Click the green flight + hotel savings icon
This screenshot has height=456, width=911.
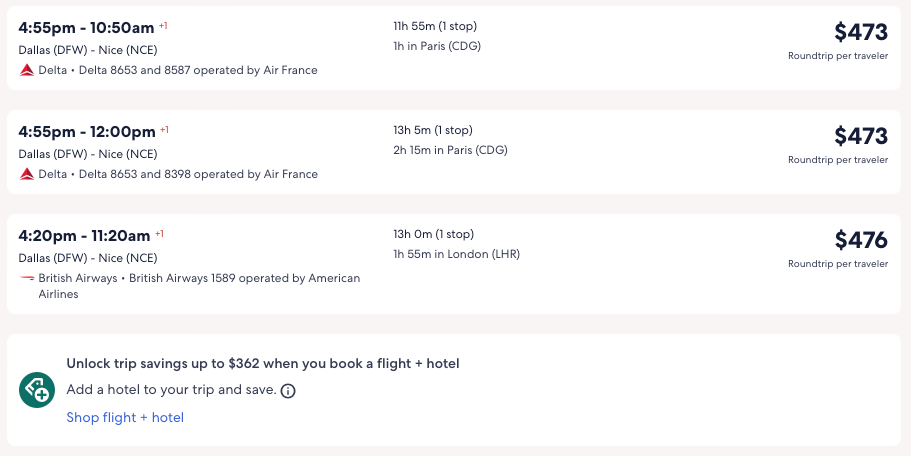(x=37, y=389)
